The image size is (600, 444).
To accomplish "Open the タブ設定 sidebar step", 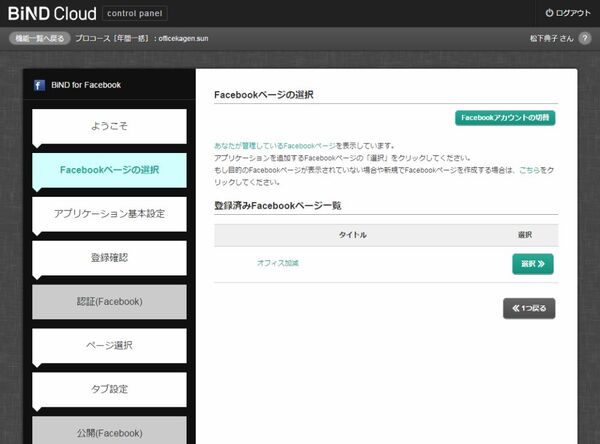I will pos(109,389).
